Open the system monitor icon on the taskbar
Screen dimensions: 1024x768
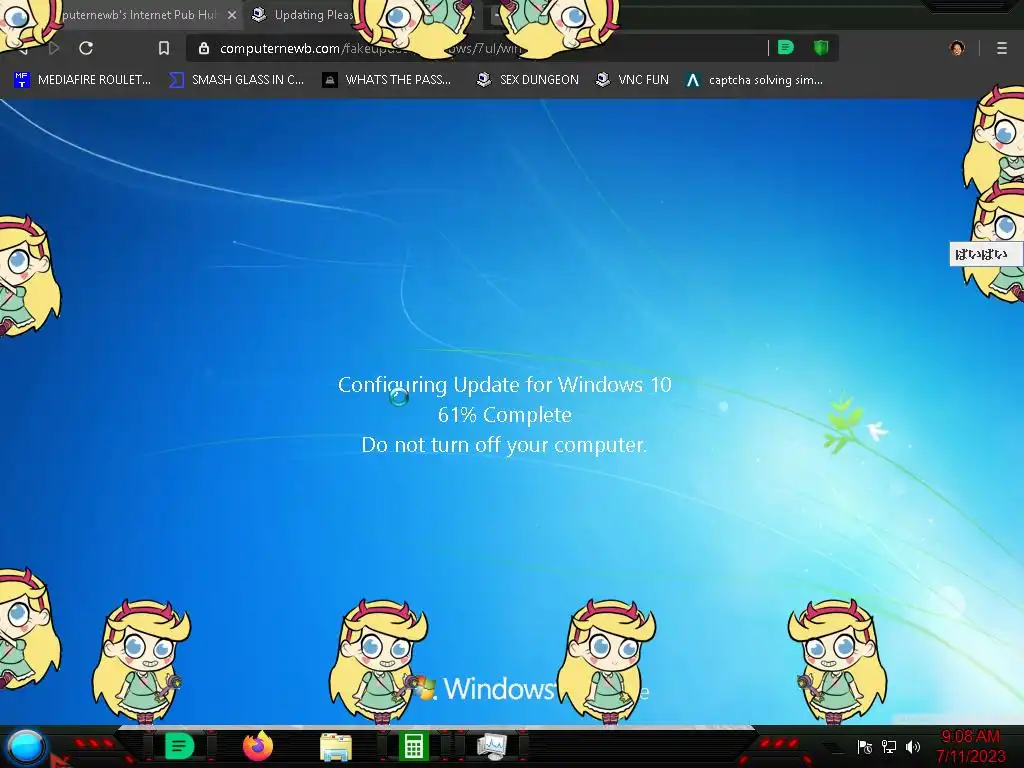pyautogui.click(x=492, y=747)
